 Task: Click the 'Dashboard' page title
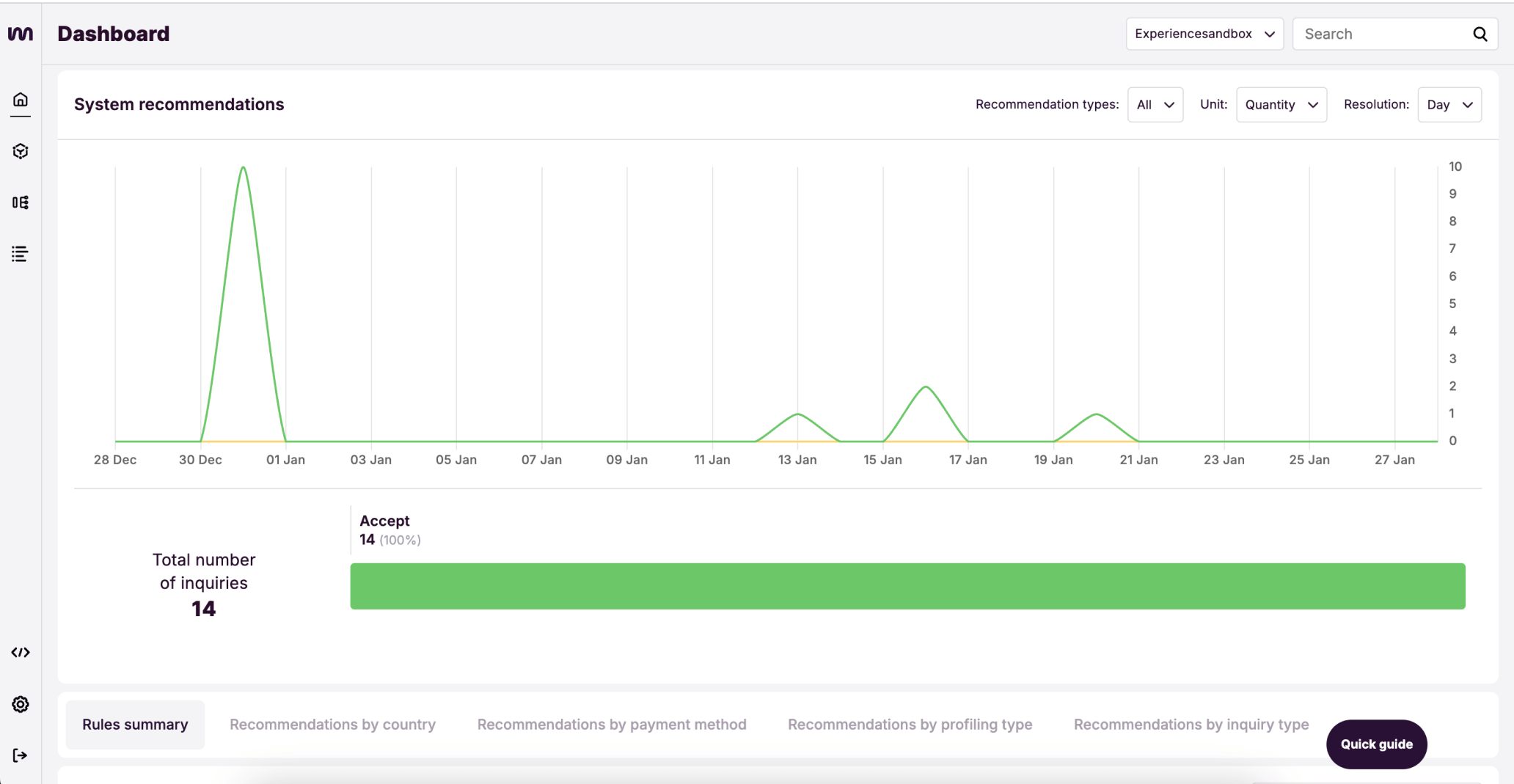point(114,34)
